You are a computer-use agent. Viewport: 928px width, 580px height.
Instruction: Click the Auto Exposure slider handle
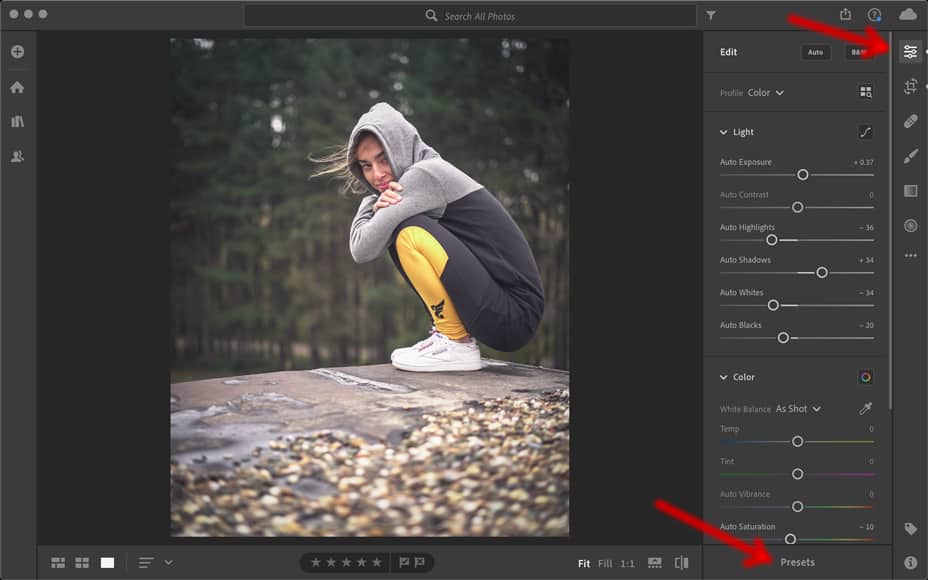pos(802,175)
